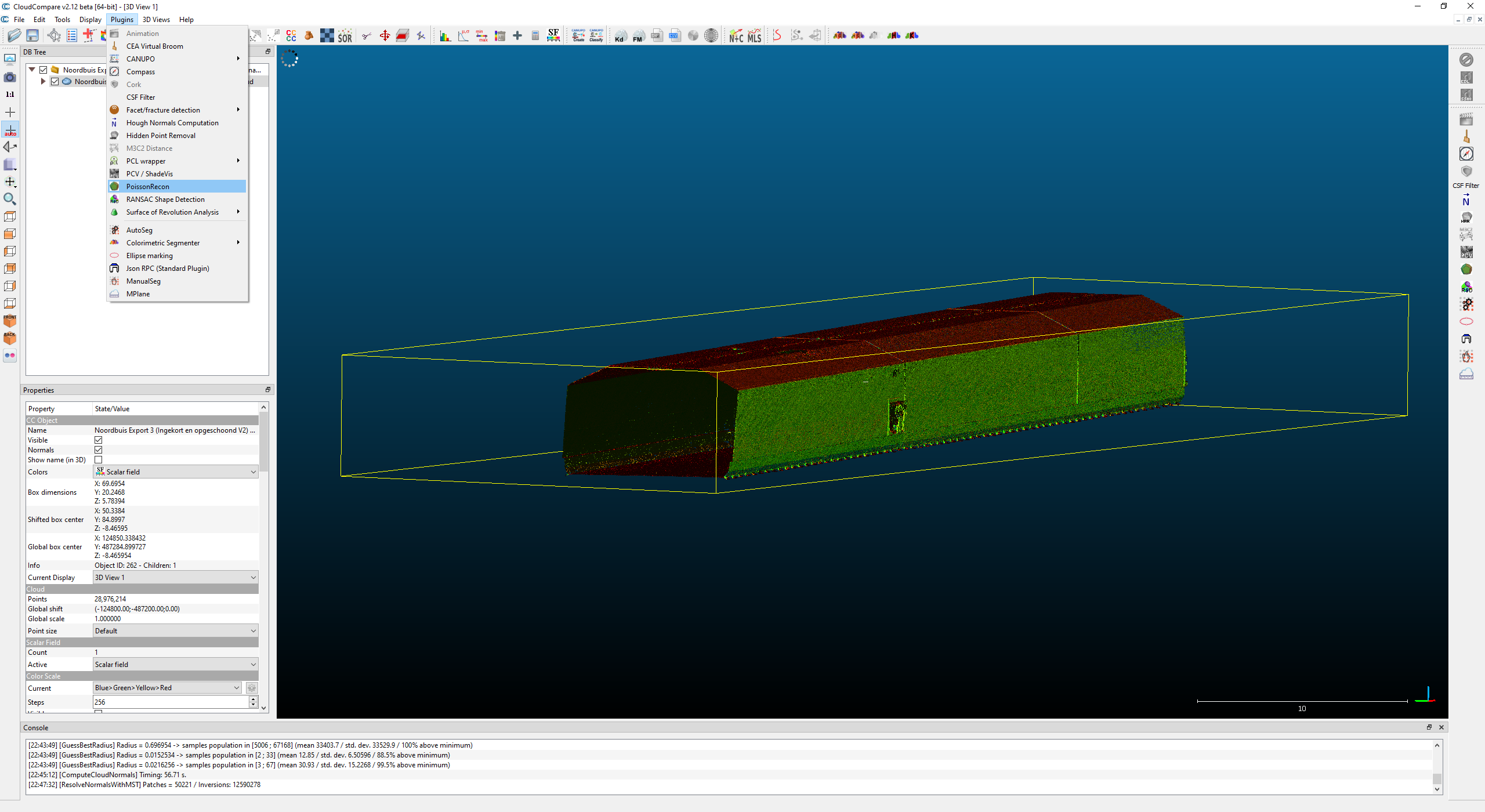1485x812 pixels.
Task: Open the Current Display 3D View 1 dropdown
Action: (x=176, y=578)
